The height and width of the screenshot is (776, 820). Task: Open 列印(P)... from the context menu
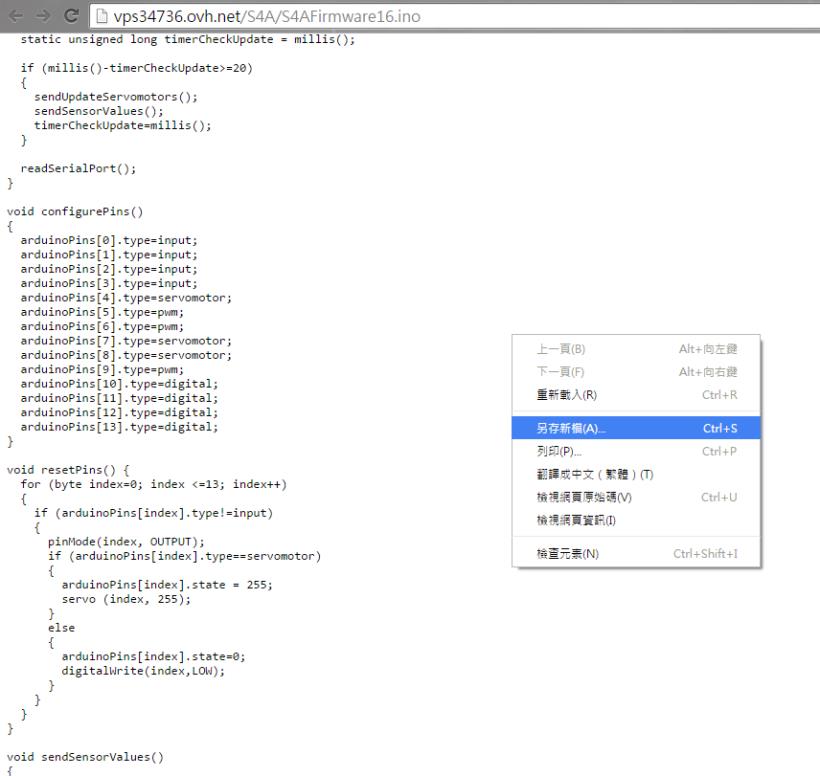[559, 451]
